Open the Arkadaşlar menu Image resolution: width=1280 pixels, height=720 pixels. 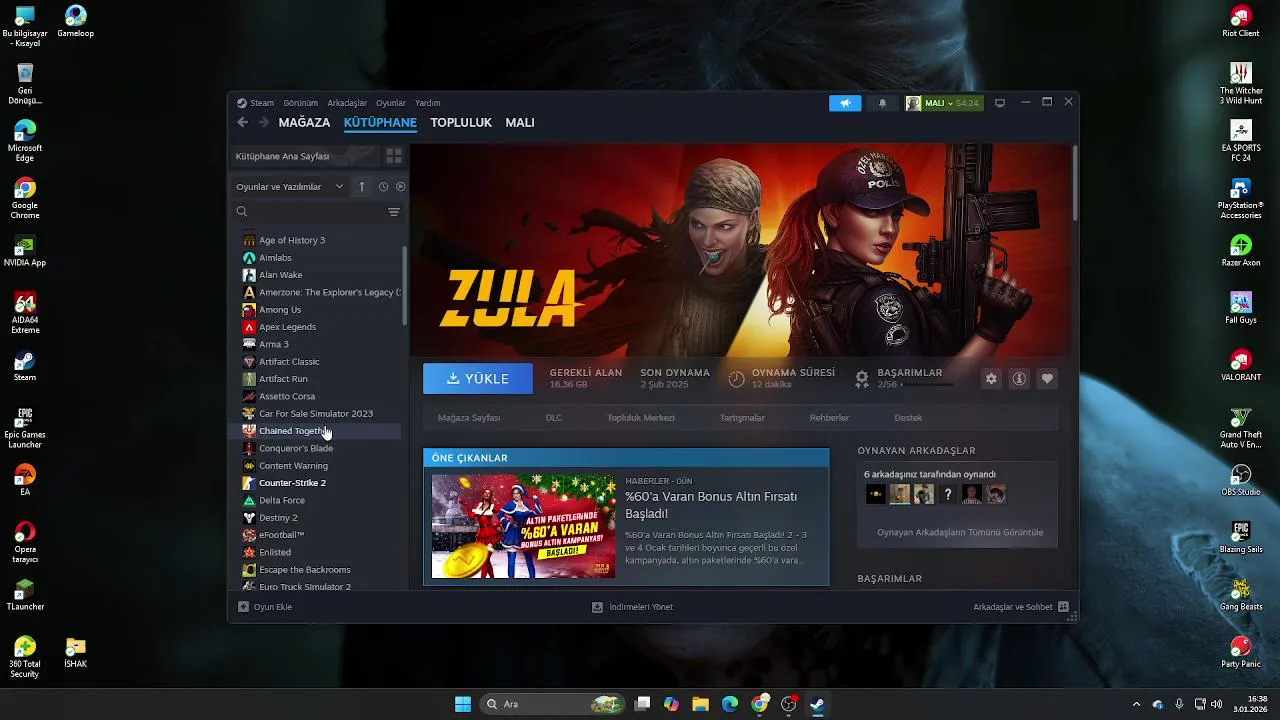click(347, 103)
